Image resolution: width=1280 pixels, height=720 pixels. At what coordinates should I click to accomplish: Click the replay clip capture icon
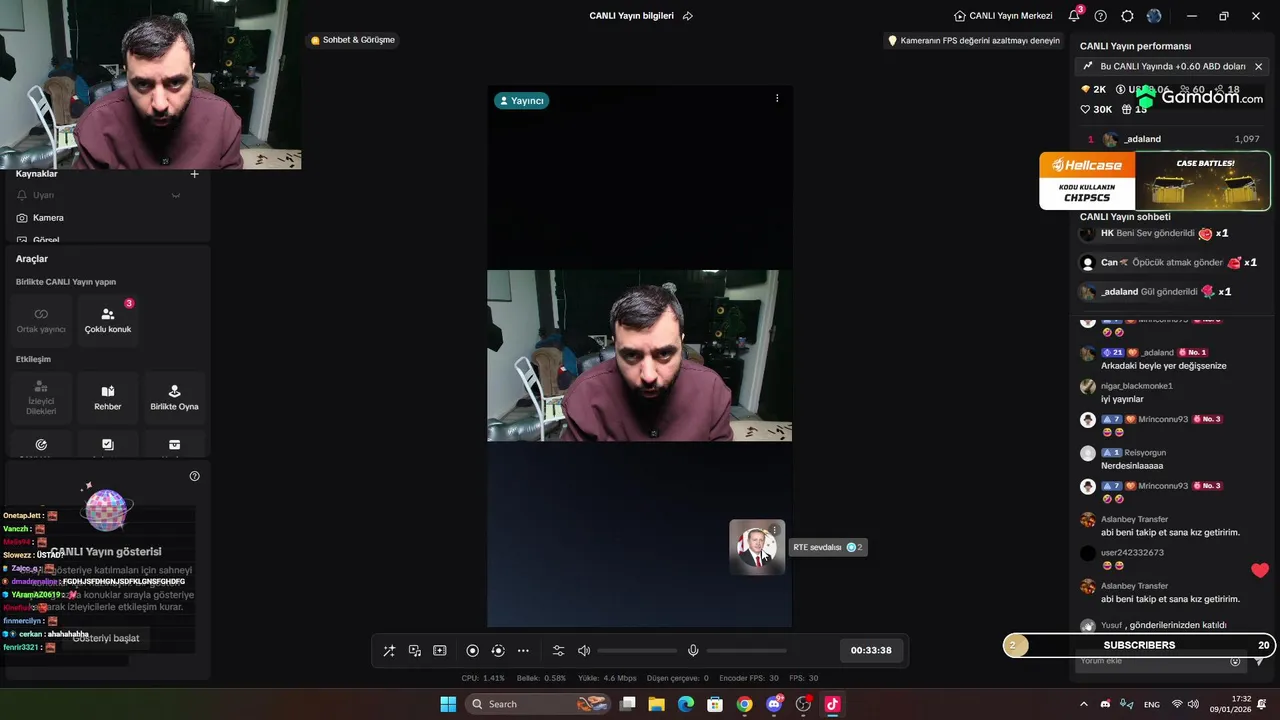497,650
